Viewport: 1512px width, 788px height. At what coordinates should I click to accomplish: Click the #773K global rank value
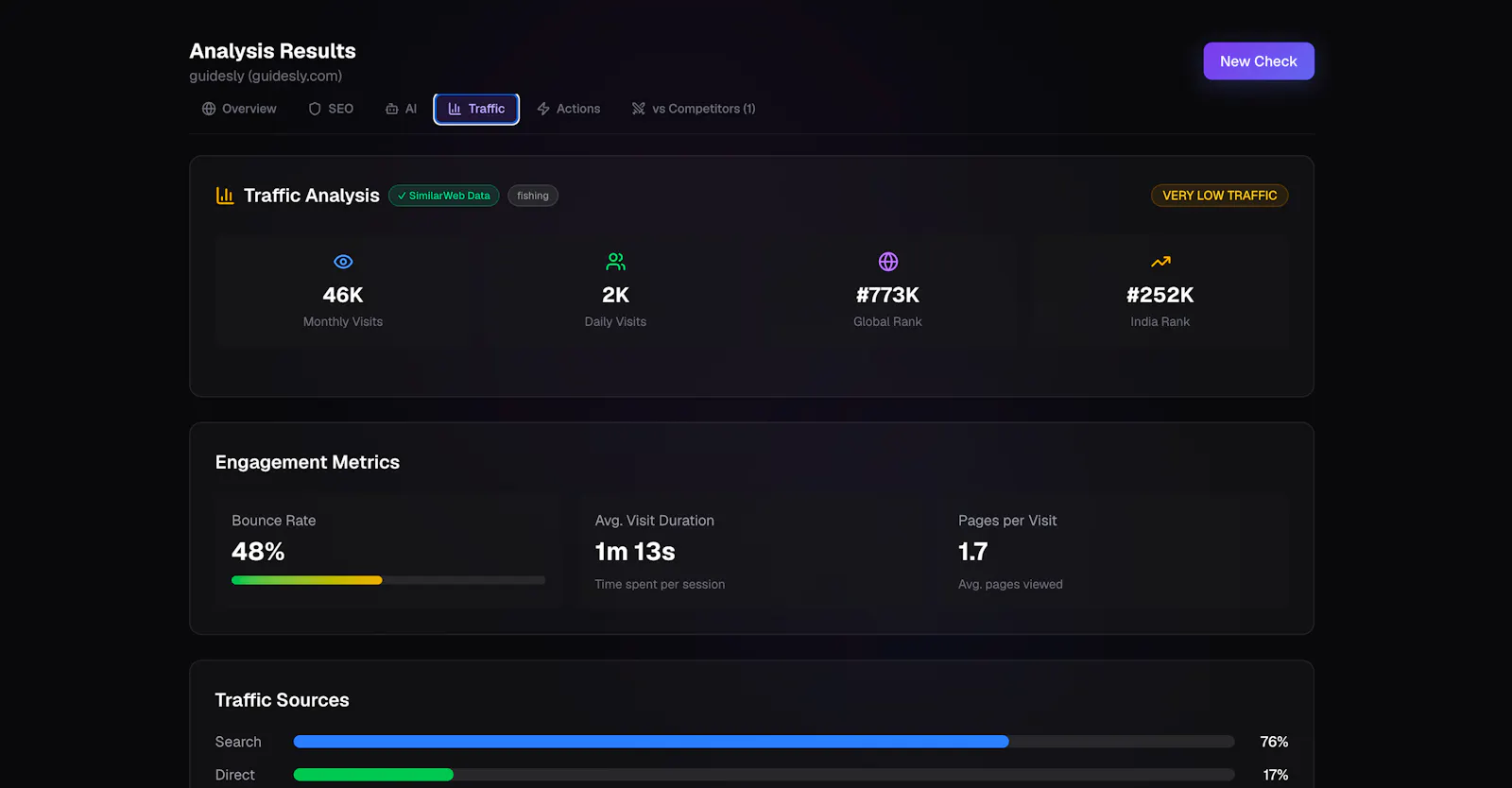[x=888, y=295]
